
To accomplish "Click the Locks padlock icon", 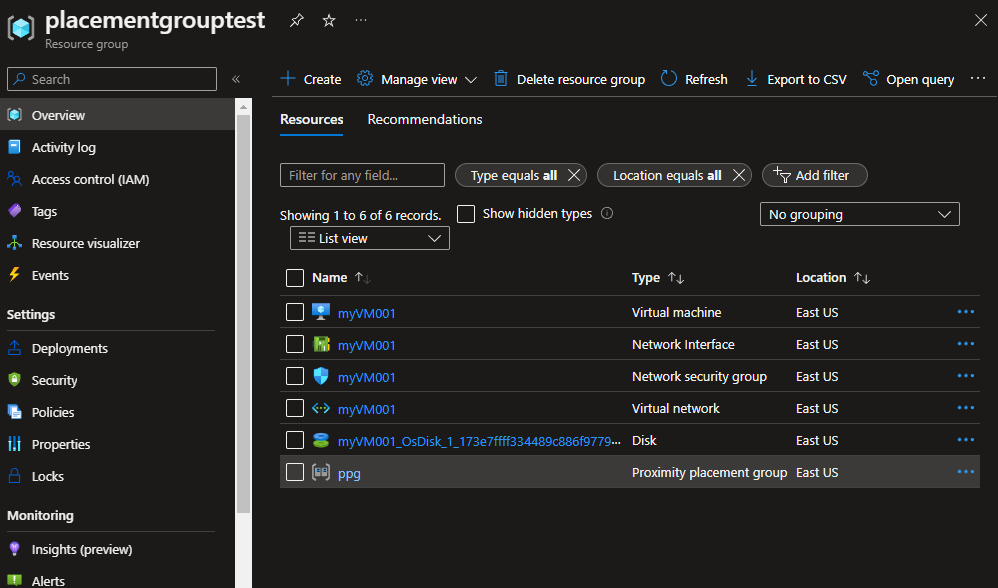I will coord(15,475).
